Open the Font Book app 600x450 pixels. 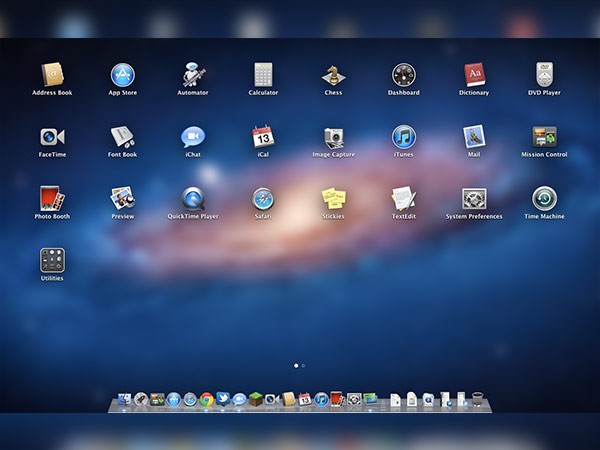coord(122,137)
